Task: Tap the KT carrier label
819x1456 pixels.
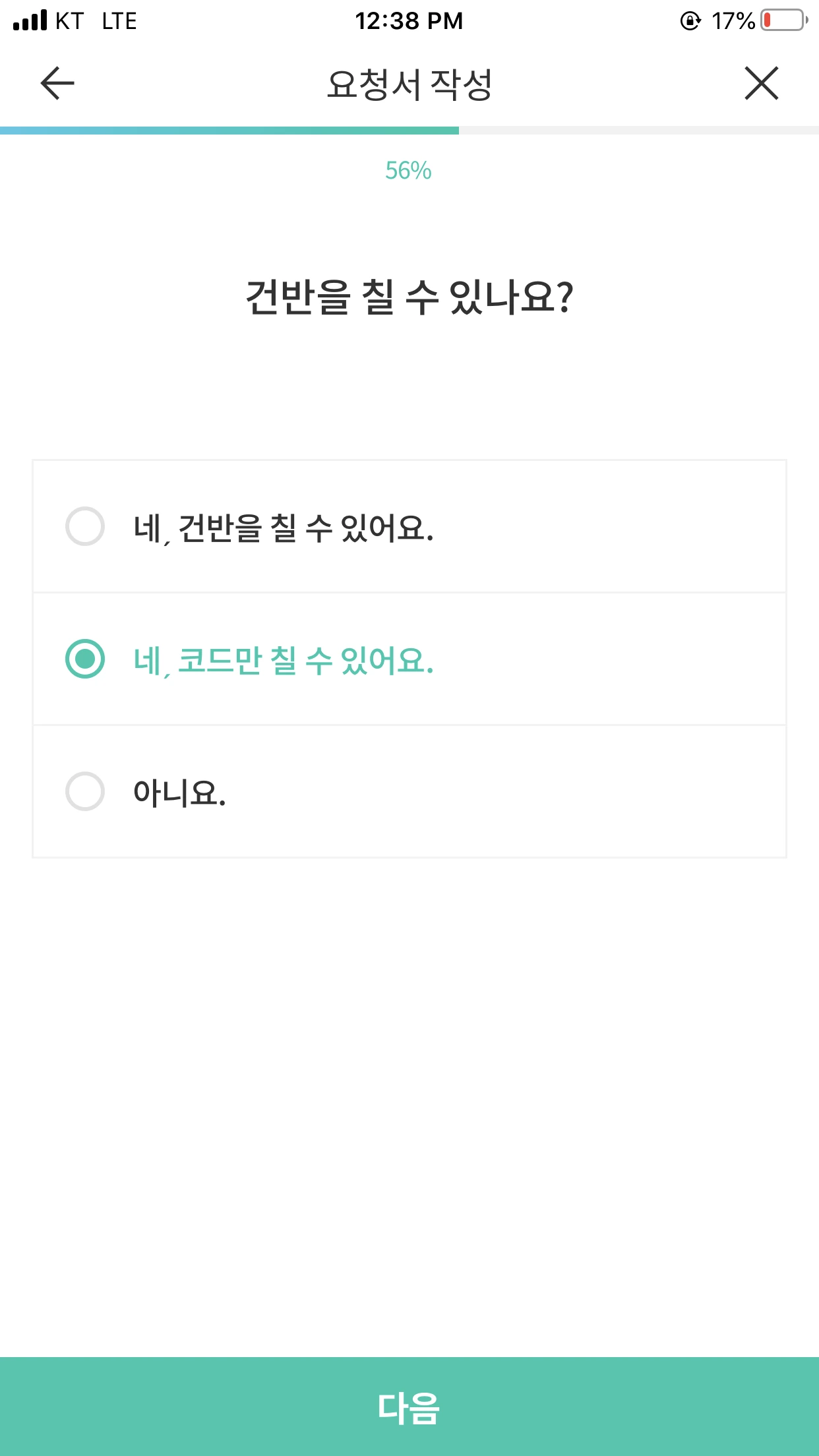Action: 69,21
